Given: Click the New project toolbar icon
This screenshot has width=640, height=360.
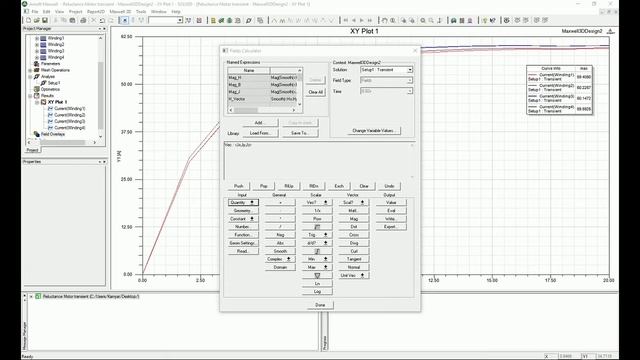Looking at the screenshot, I should (28, 20).
